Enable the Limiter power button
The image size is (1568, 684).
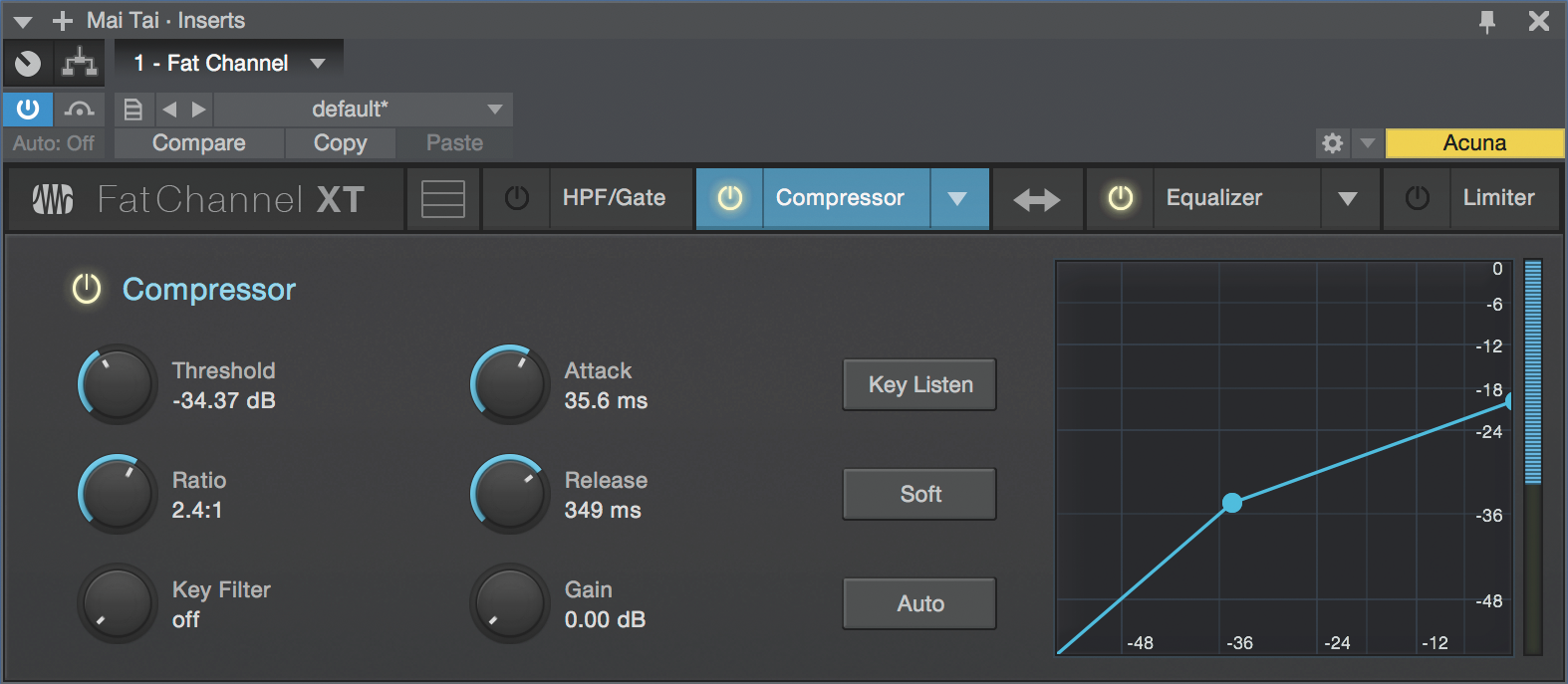click(x=1418, y=198)
